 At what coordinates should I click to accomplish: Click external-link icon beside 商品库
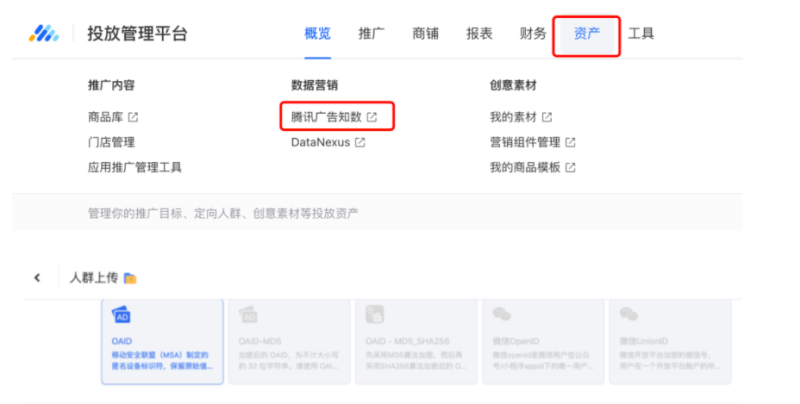(x=133, y=117)
